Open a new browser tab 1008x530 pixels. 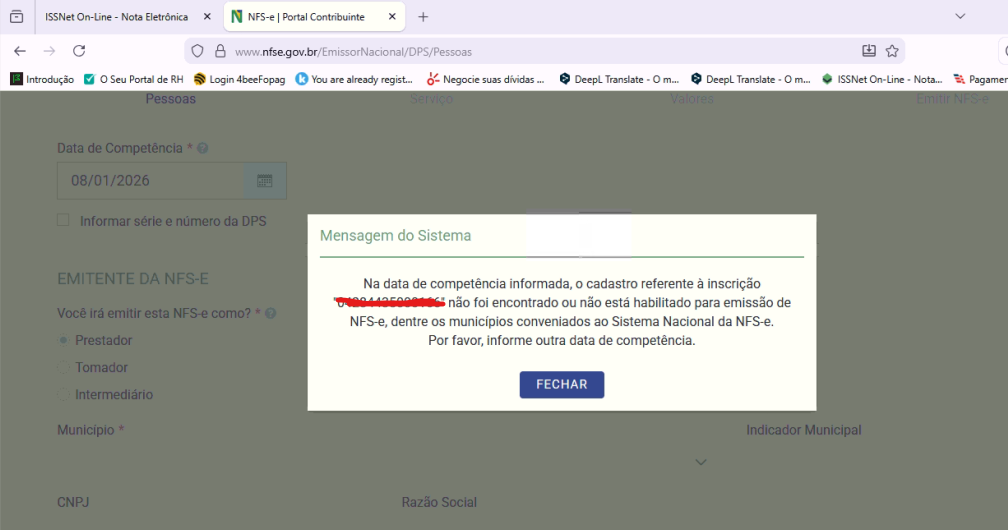pyautogui.click(x=423, y=17)
